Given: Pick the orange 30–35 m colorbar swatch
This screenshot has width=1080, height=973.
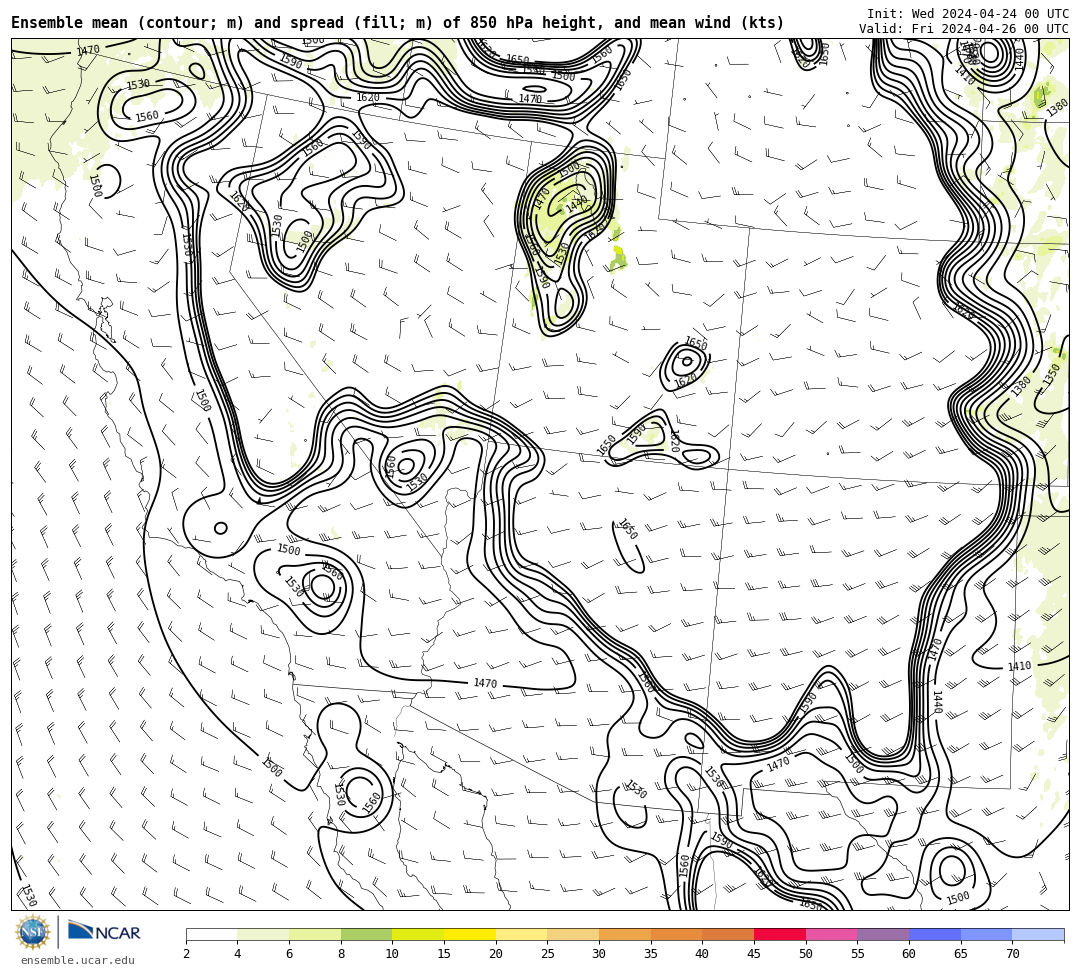Looking at the screenshot, I should point(625,934).
